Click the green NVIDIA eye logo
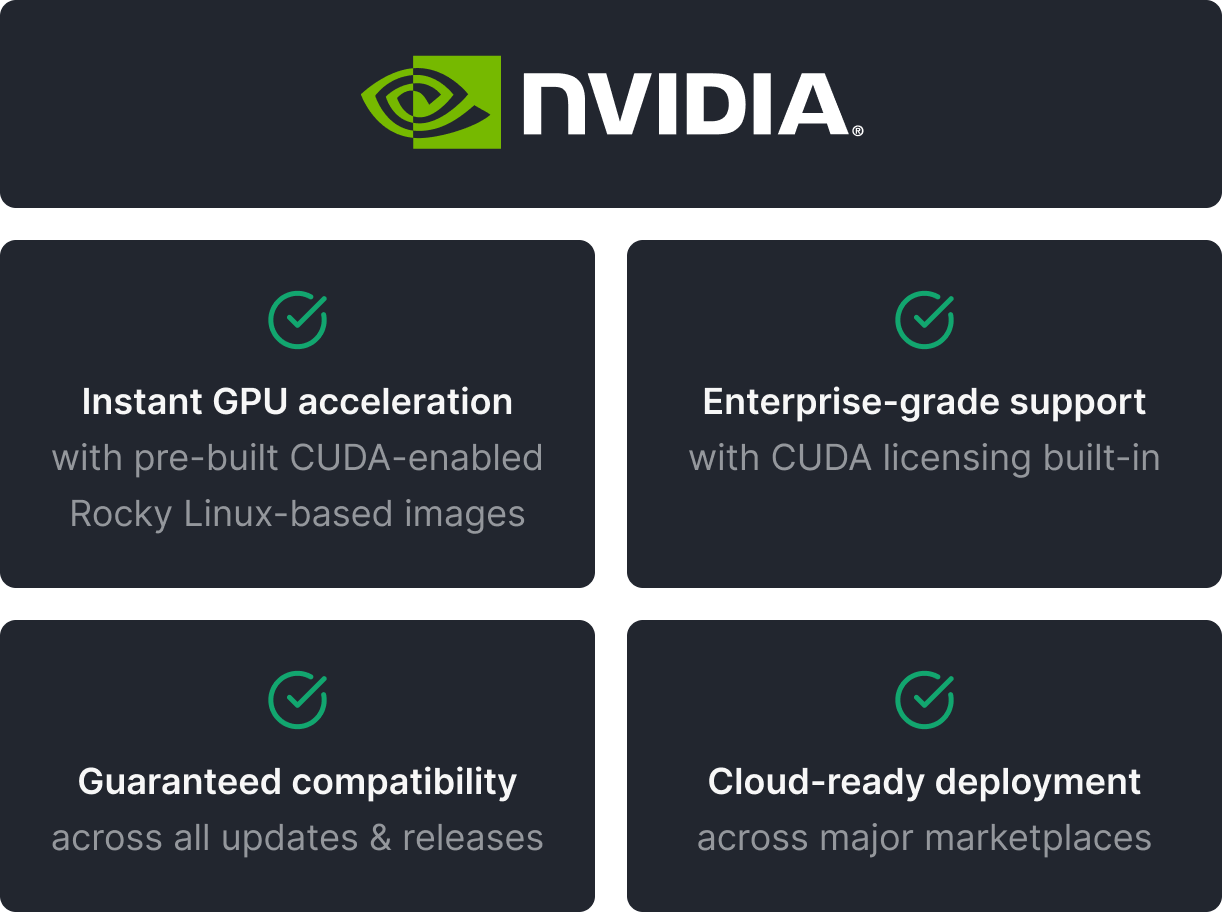Screen dimensions: 1222x912 click(431, 102)
